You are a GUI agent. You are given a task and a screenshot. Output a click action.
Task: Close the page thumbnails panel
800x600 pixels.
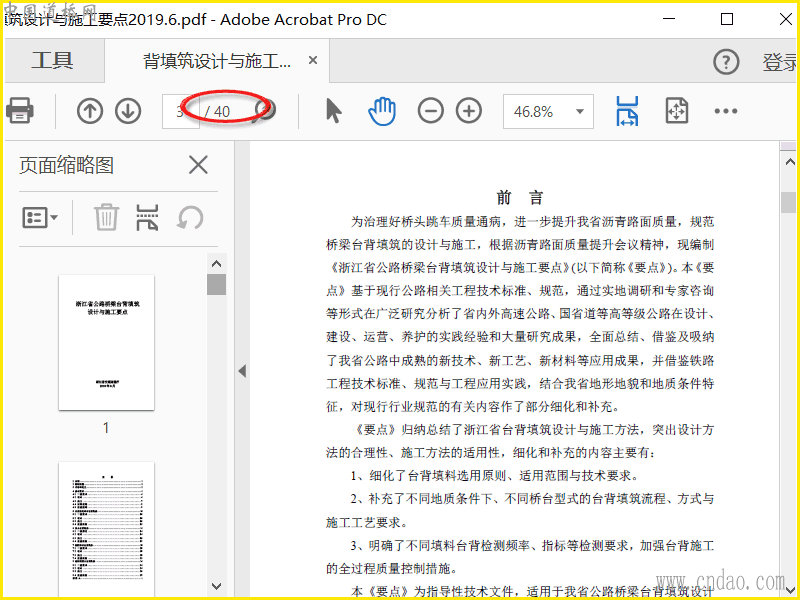tap(198, 165)
